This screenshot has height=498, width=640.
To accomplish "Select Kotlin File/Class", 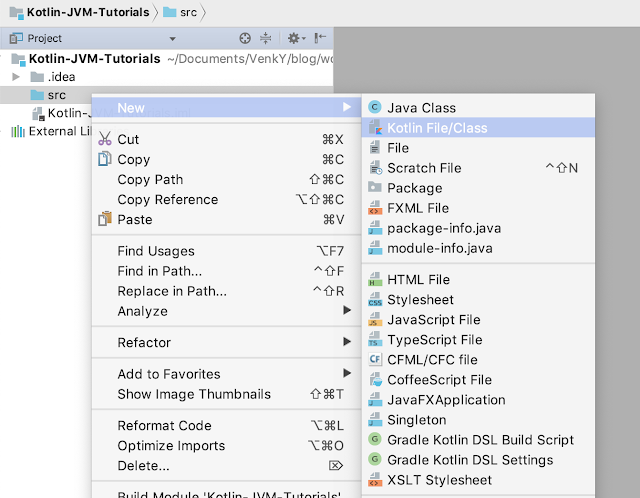I will tap(478, 127).
